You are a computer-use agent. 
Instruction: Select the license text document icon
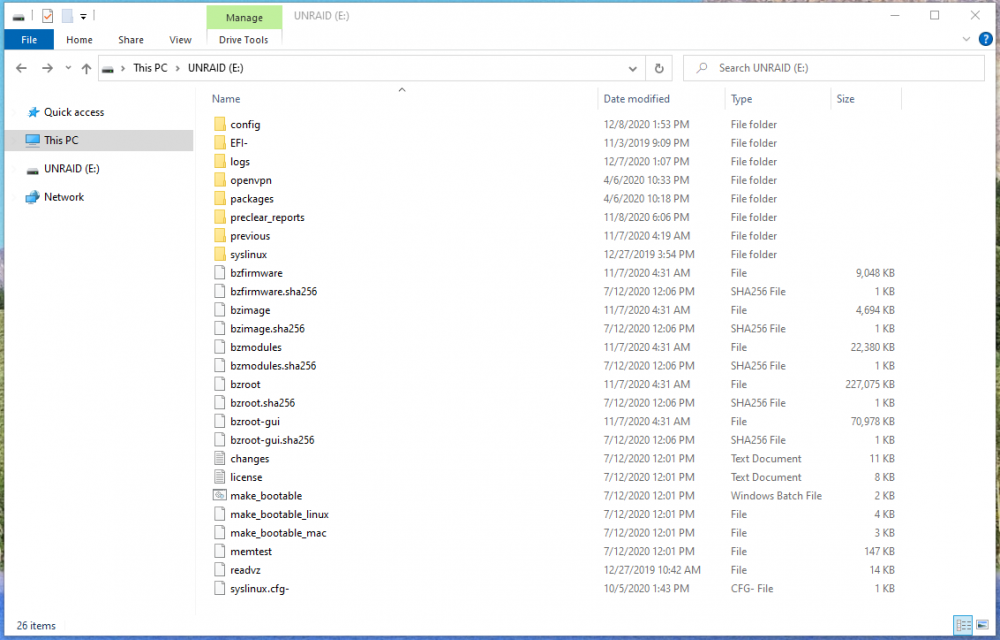pyautogui.click(x=220, y=477)
